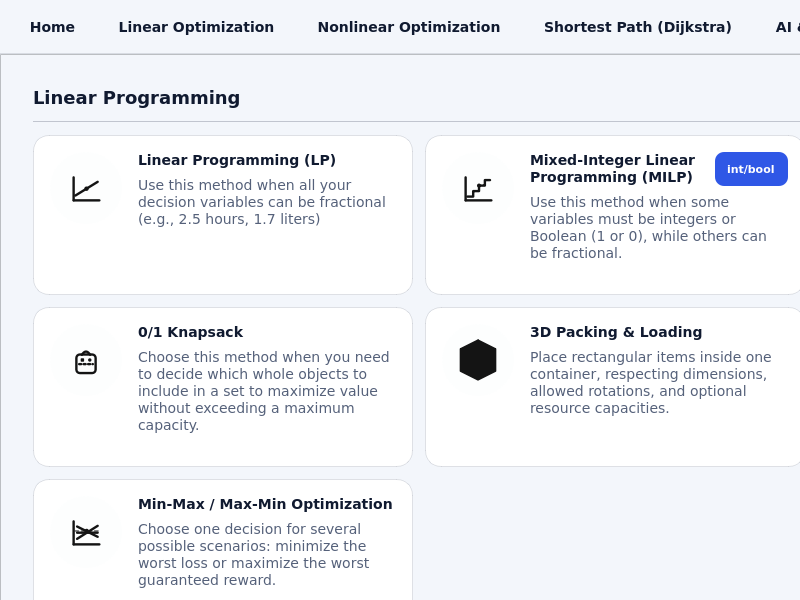Open the Nonlinear Optimization menu
Viewport: 800px width, 600px height.
click(409, 27)
